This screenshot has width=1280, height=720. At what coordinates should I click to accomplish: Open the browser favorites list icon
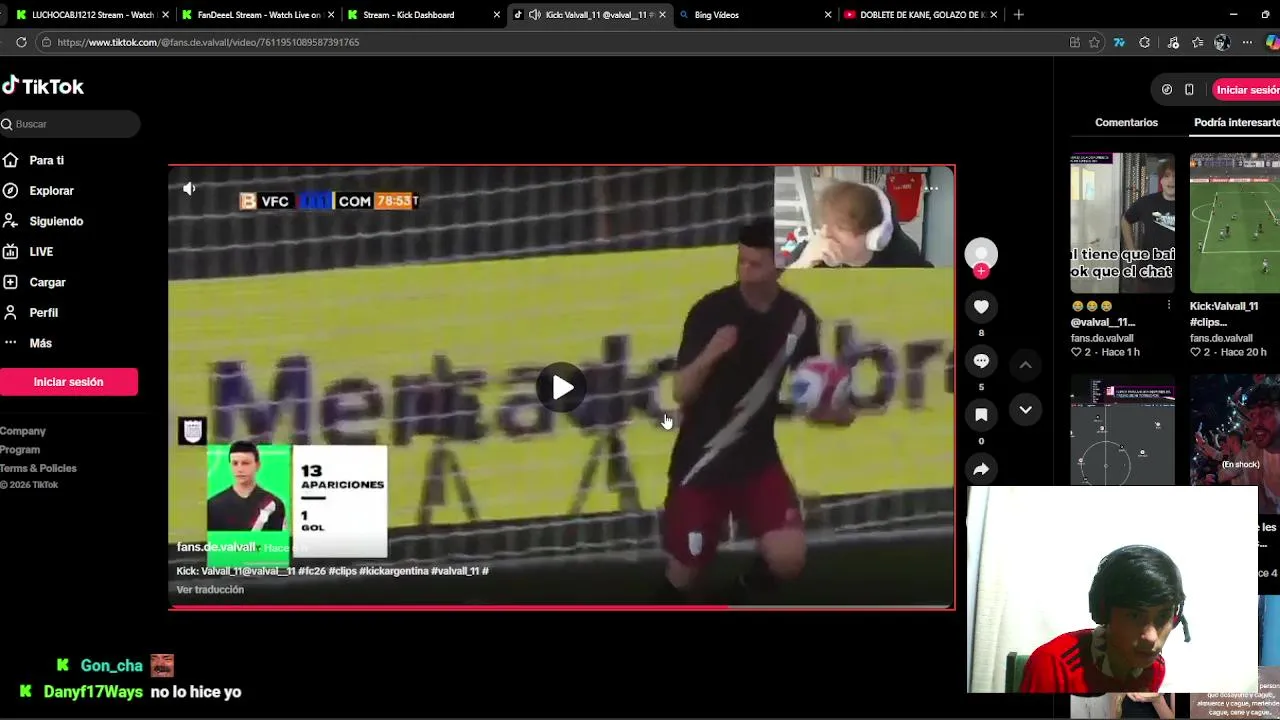(1197, 42)
